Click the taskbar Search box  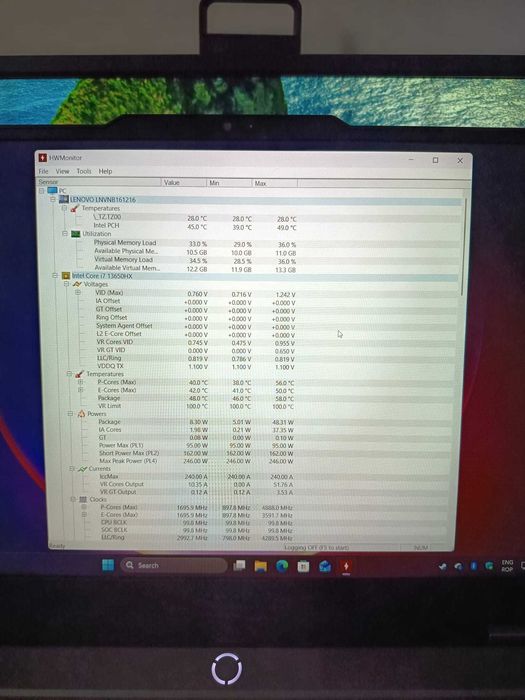[x=174, y=565]
